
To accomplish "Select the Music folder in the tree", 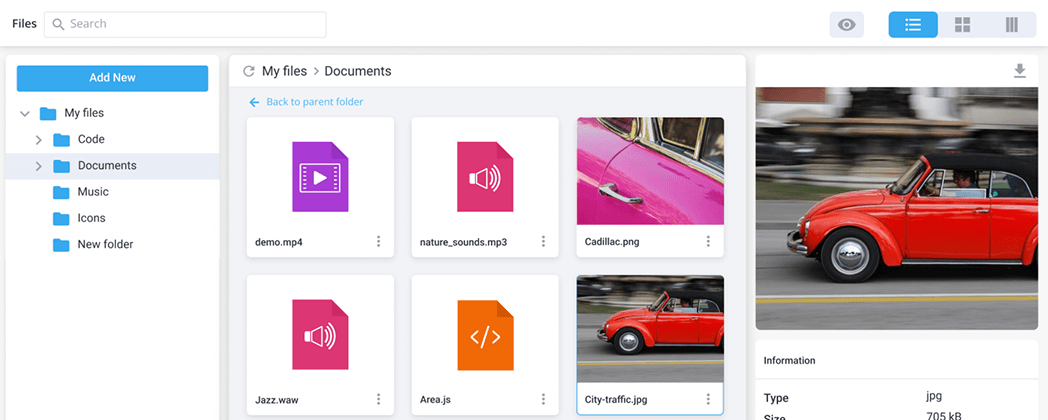I will 112,192.
